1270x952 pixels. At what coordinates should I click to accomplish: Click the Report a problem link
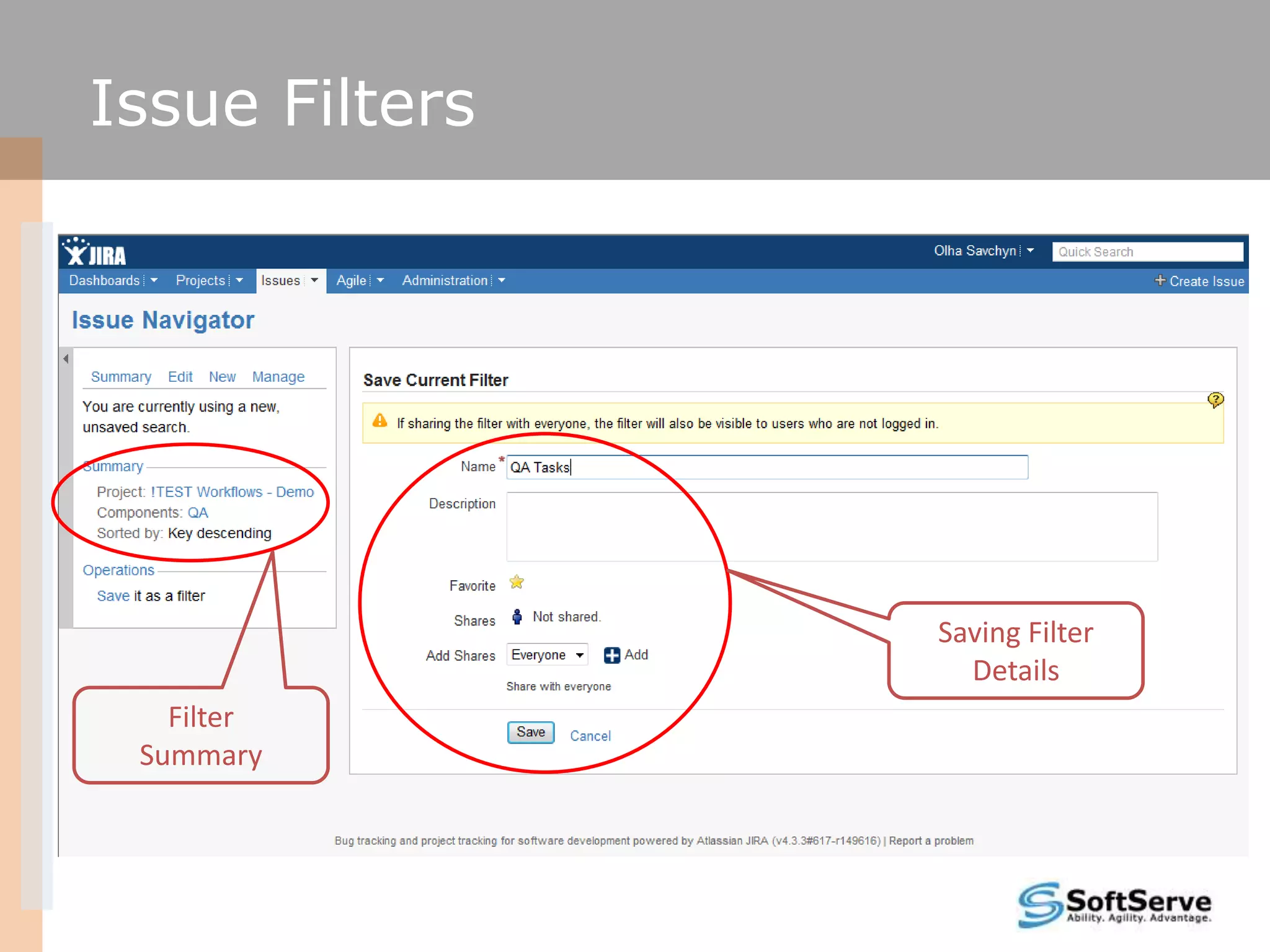pos(931,841)
